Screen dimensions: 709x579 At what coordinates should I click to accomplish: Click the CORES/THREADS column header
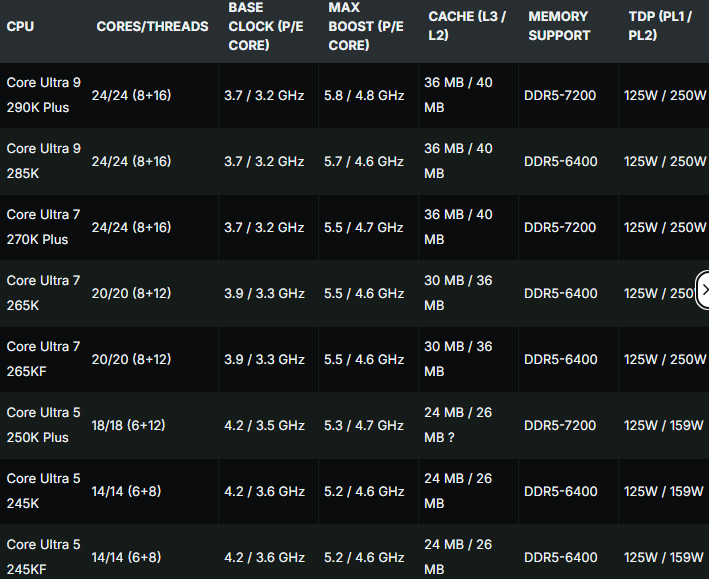pos(152,26)
